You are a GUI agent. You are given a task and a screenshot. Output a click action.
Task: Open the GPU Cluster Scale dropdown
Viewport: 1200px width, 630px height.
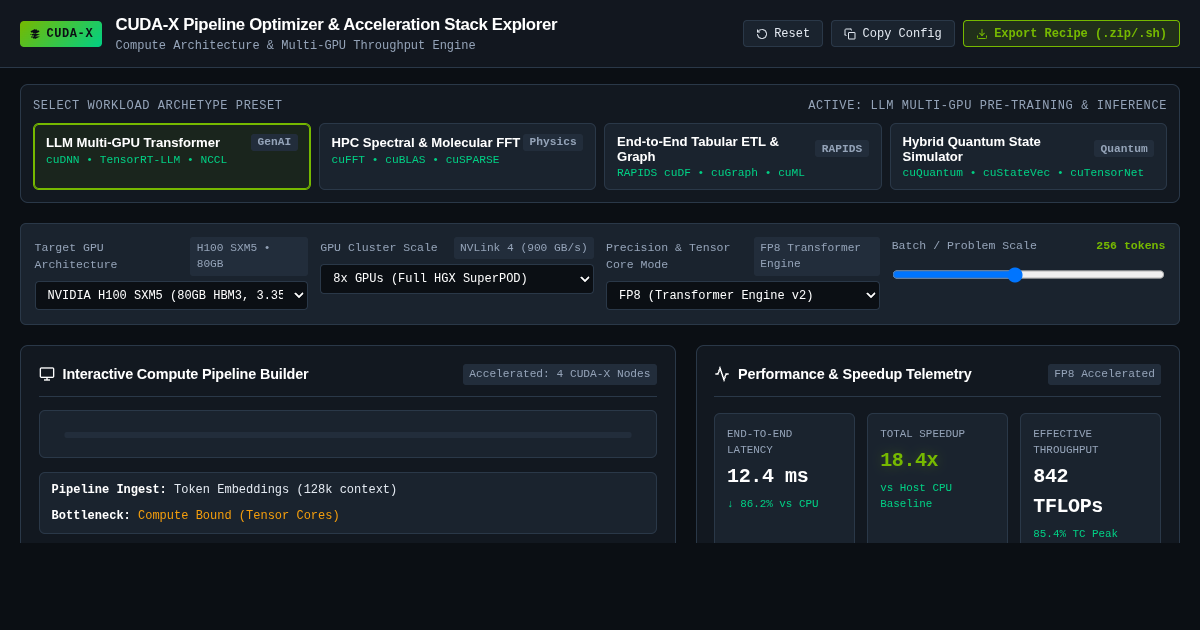[x=457, y=279]
